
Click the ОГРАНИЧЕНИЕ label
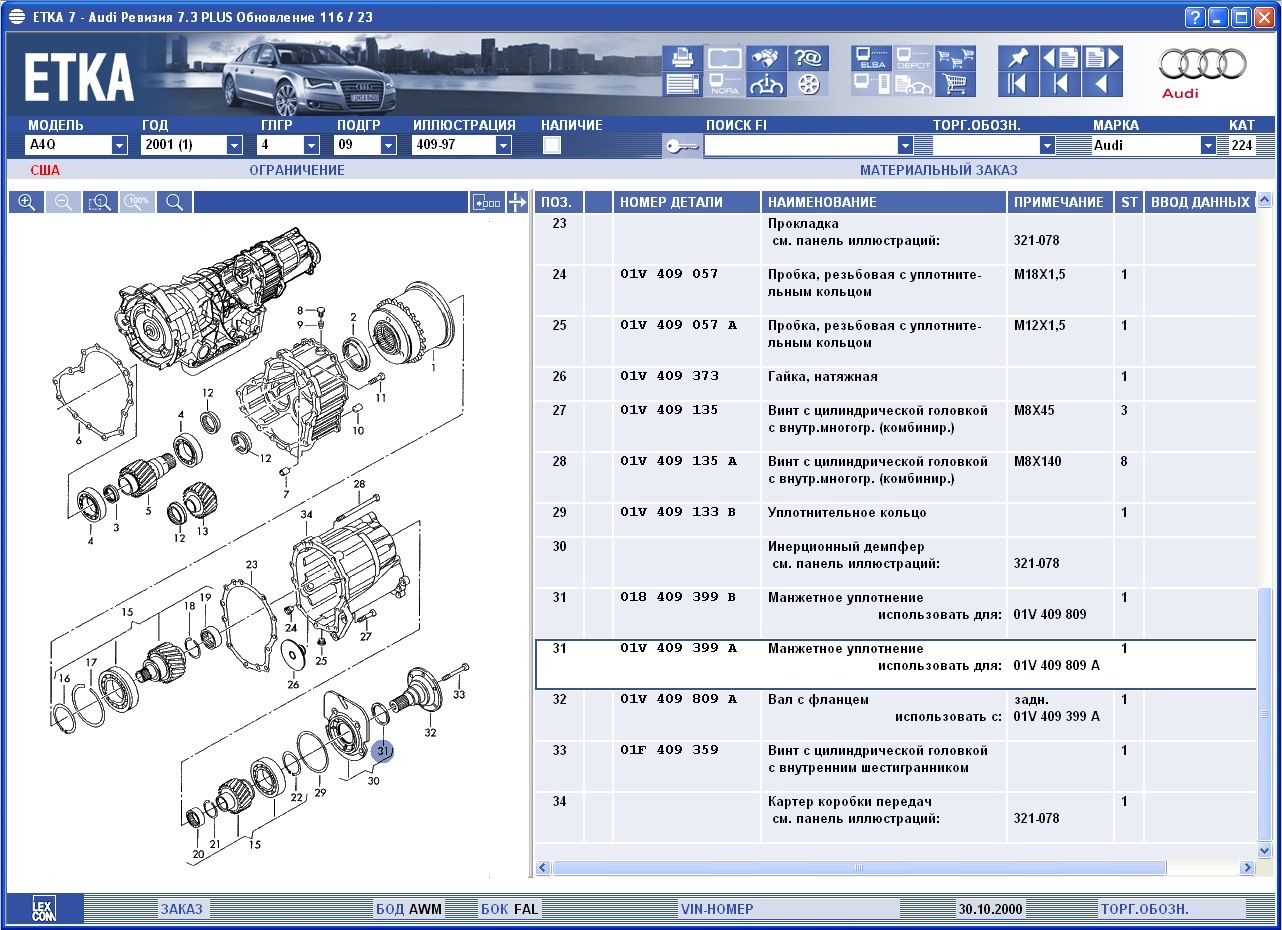297,171
